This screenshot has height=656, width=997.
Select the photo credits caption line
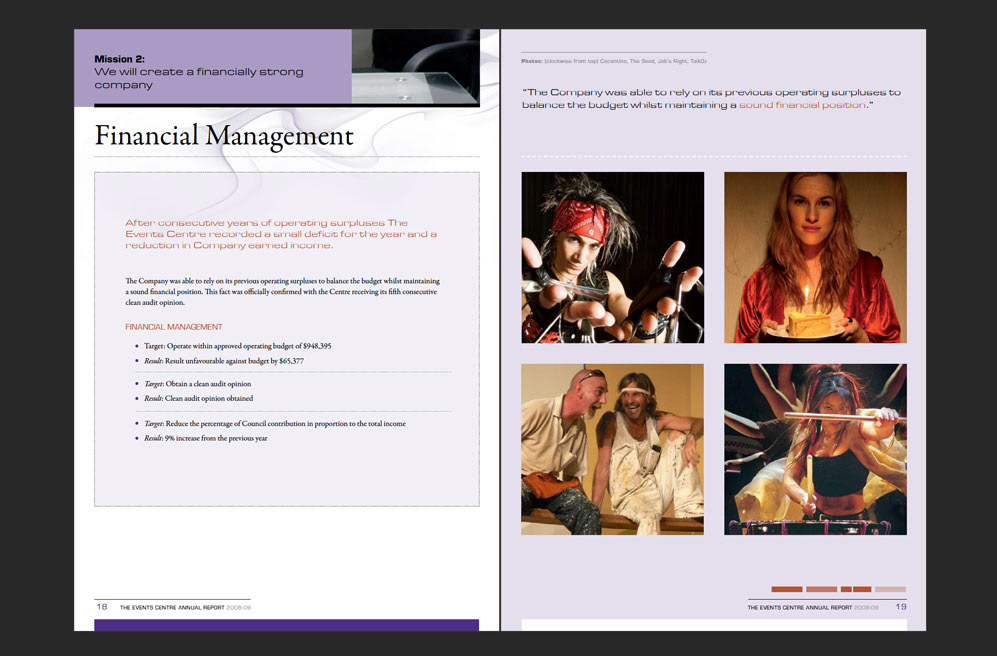pyautogui.click(x=614, y=61)
